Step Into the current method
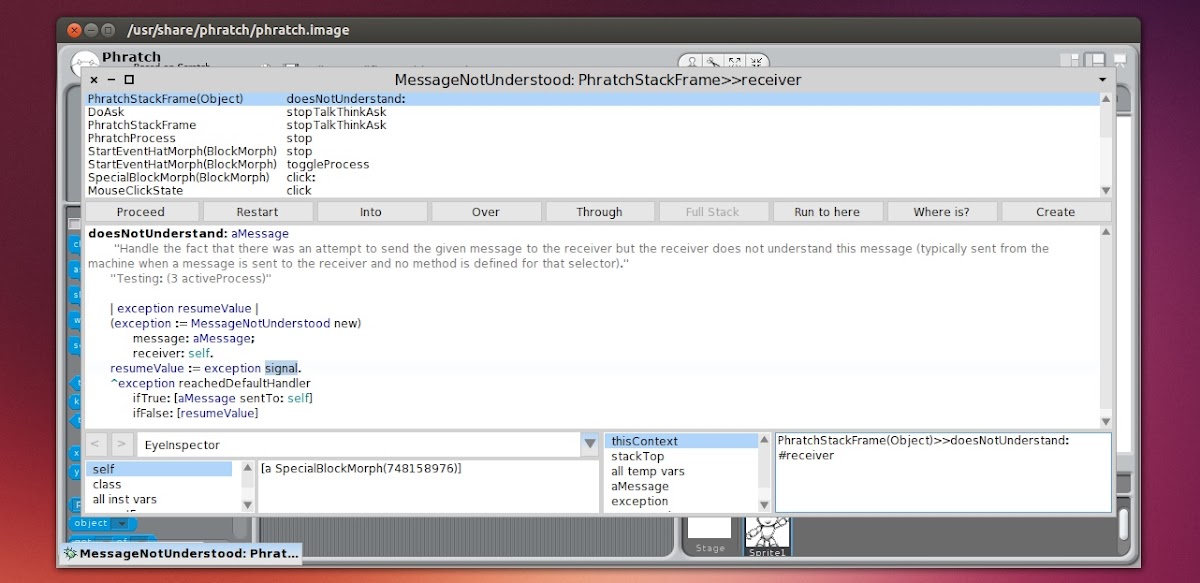The width and height of the screenshot is (1200, 583). 371,212
